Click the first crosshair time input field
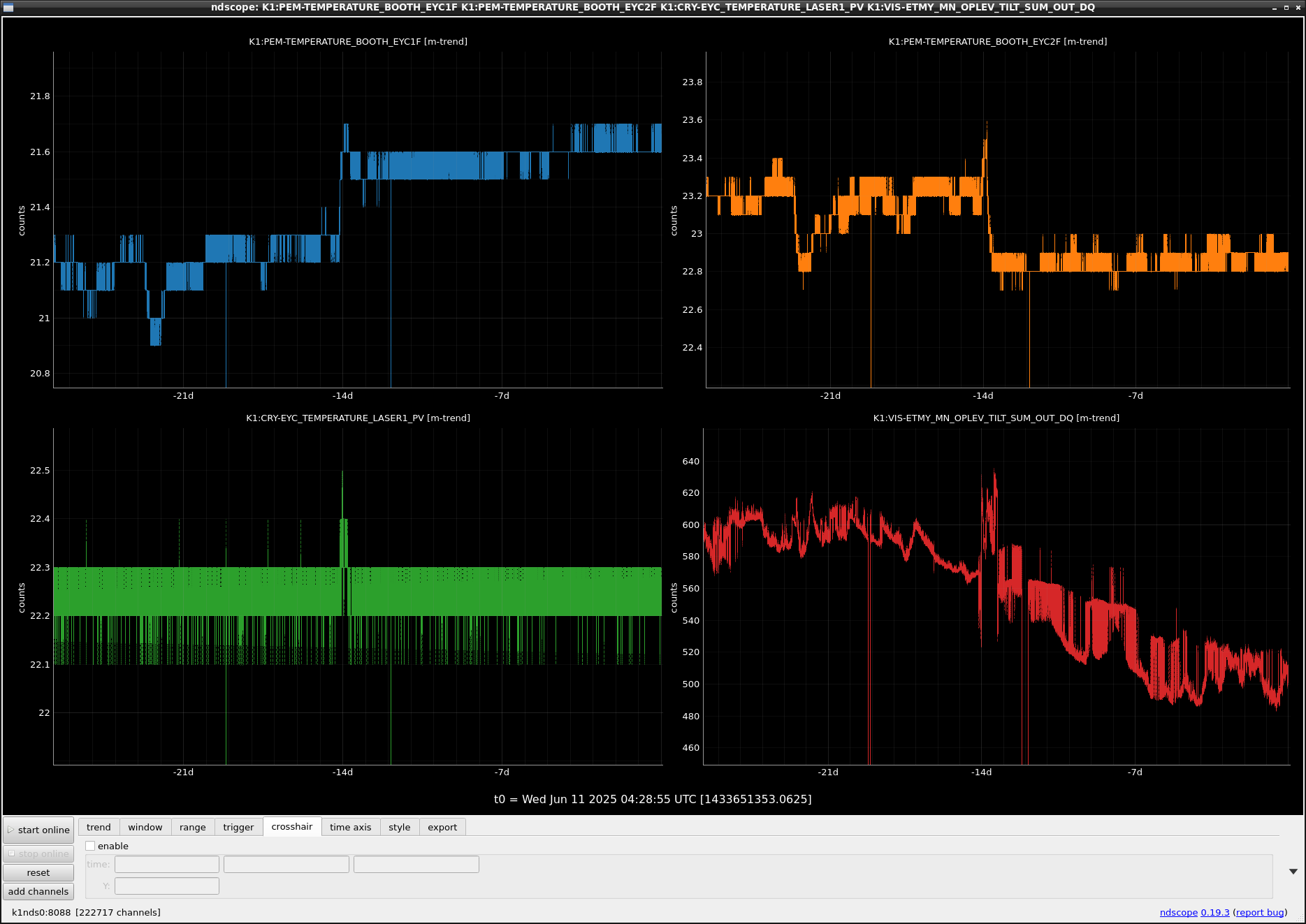1306x924 pixels. coord(167,864)
